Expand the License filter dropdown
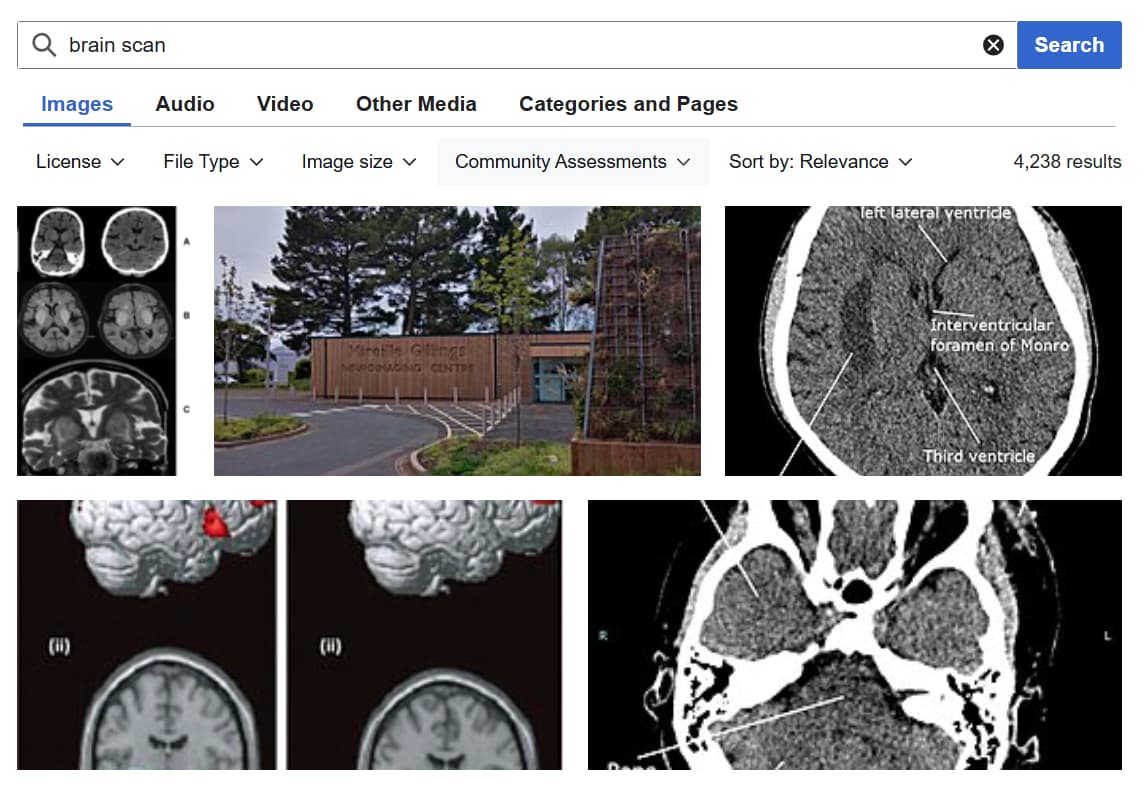The width and height of the screenshot is (1145, 785). (x=80, y=161)
